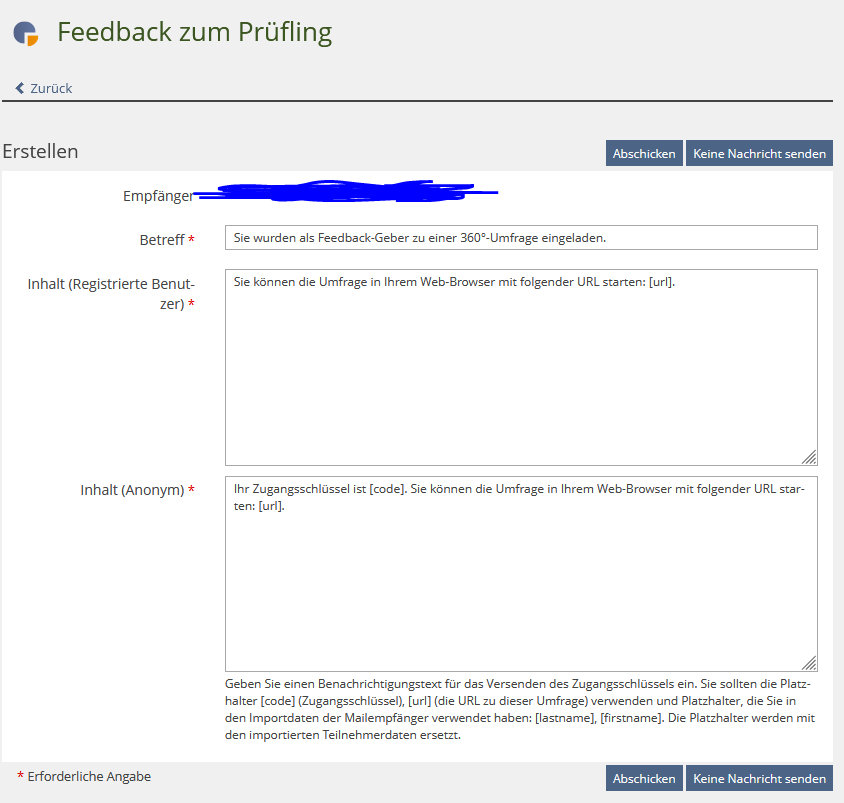The image size is (844, 803).
Task: Click the Inhalt (Anonym) label
Action: (137, 490)
